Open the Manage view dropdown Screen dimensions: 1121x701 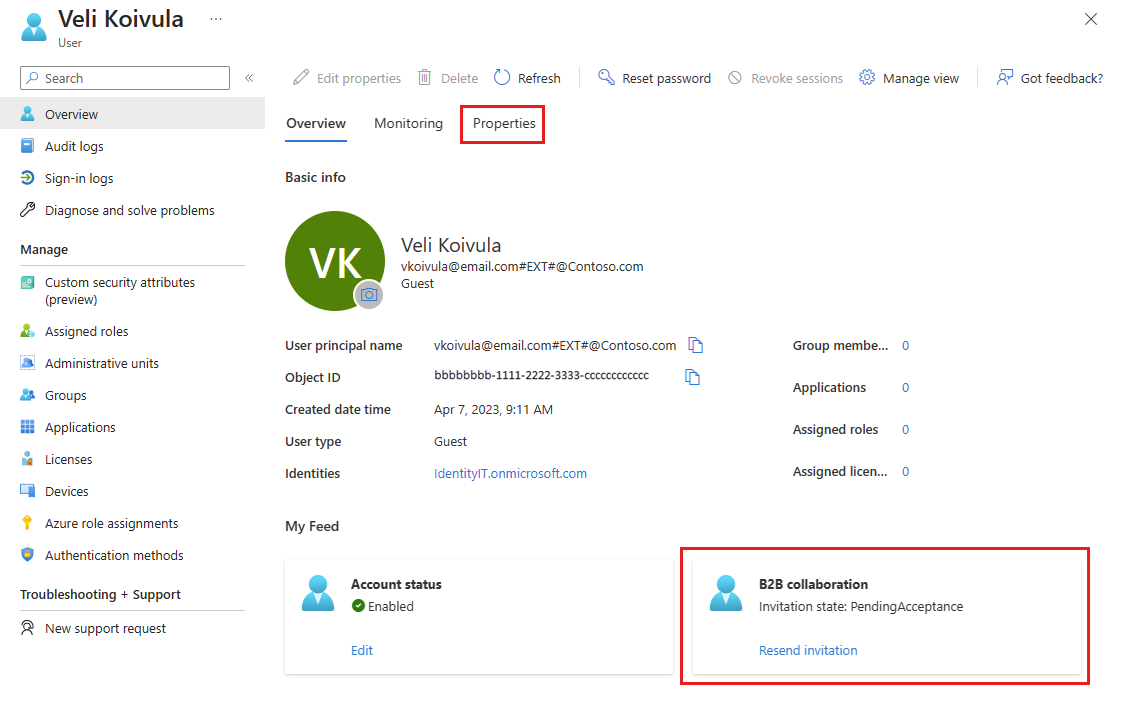[908, 77]
